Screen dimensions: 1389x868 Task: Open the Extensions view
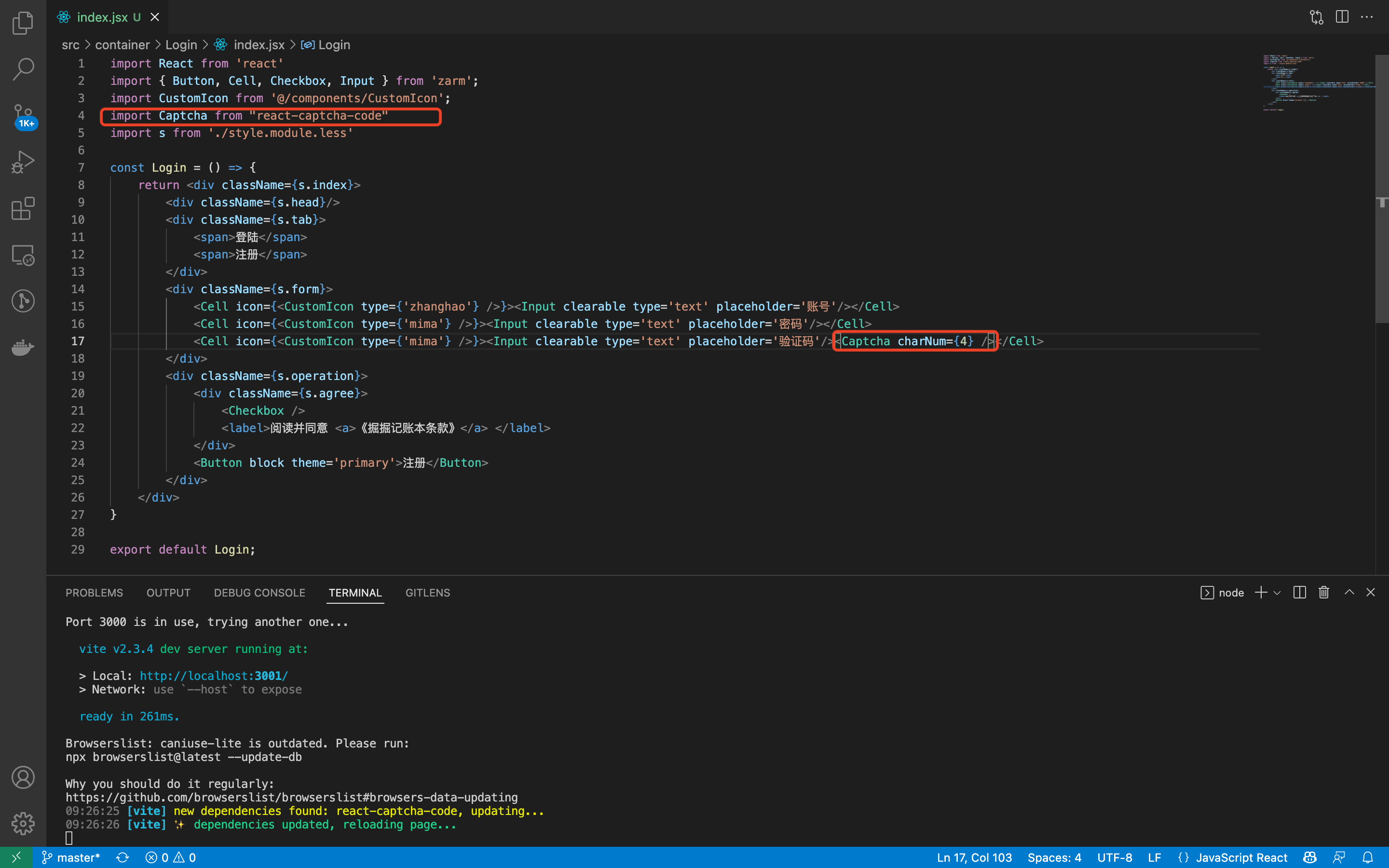click(x=23, y=208)
